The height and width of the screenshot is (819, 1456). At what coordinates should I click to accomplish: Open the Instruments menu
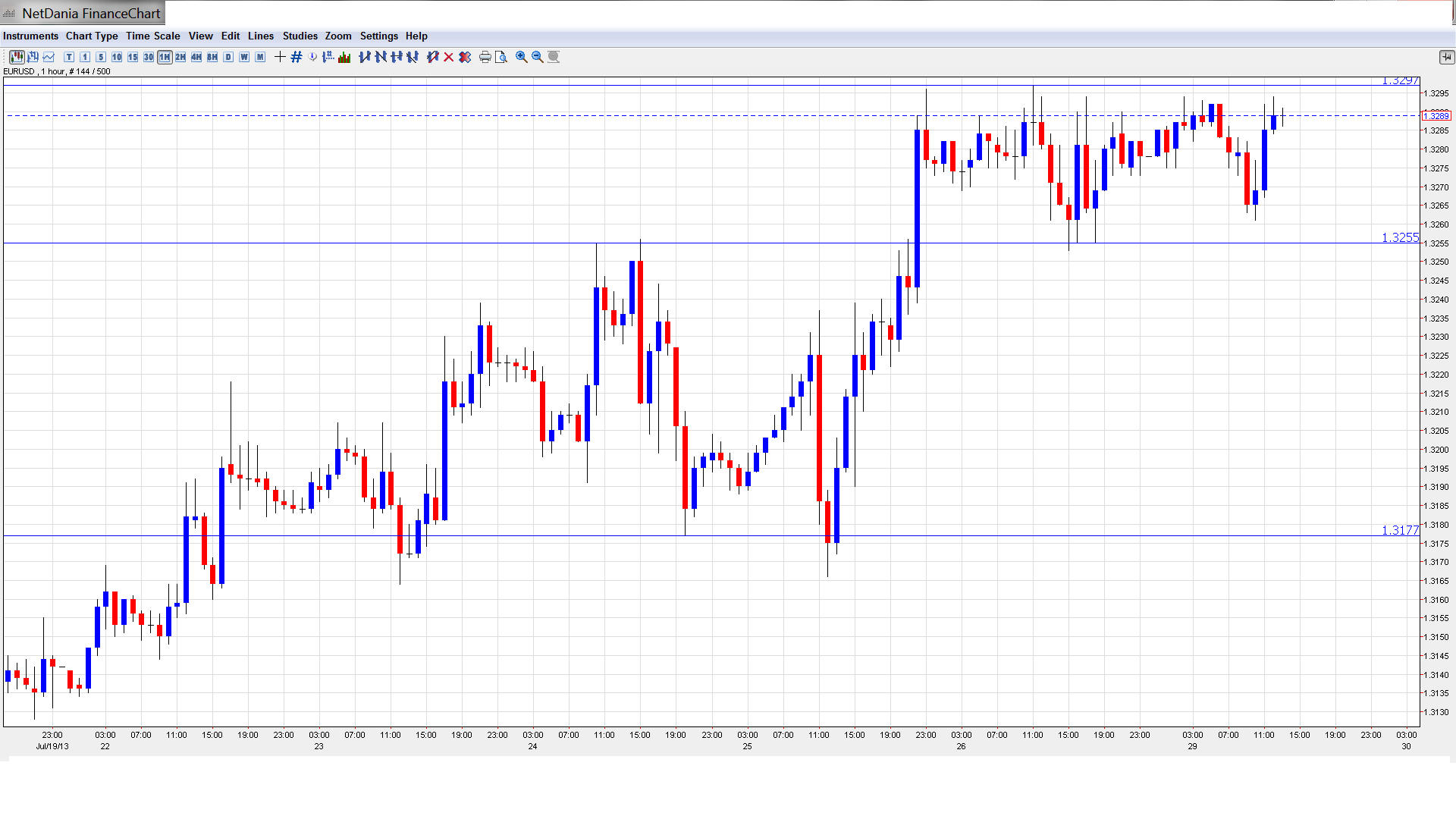pyautogui.click(x=30, y=36)
